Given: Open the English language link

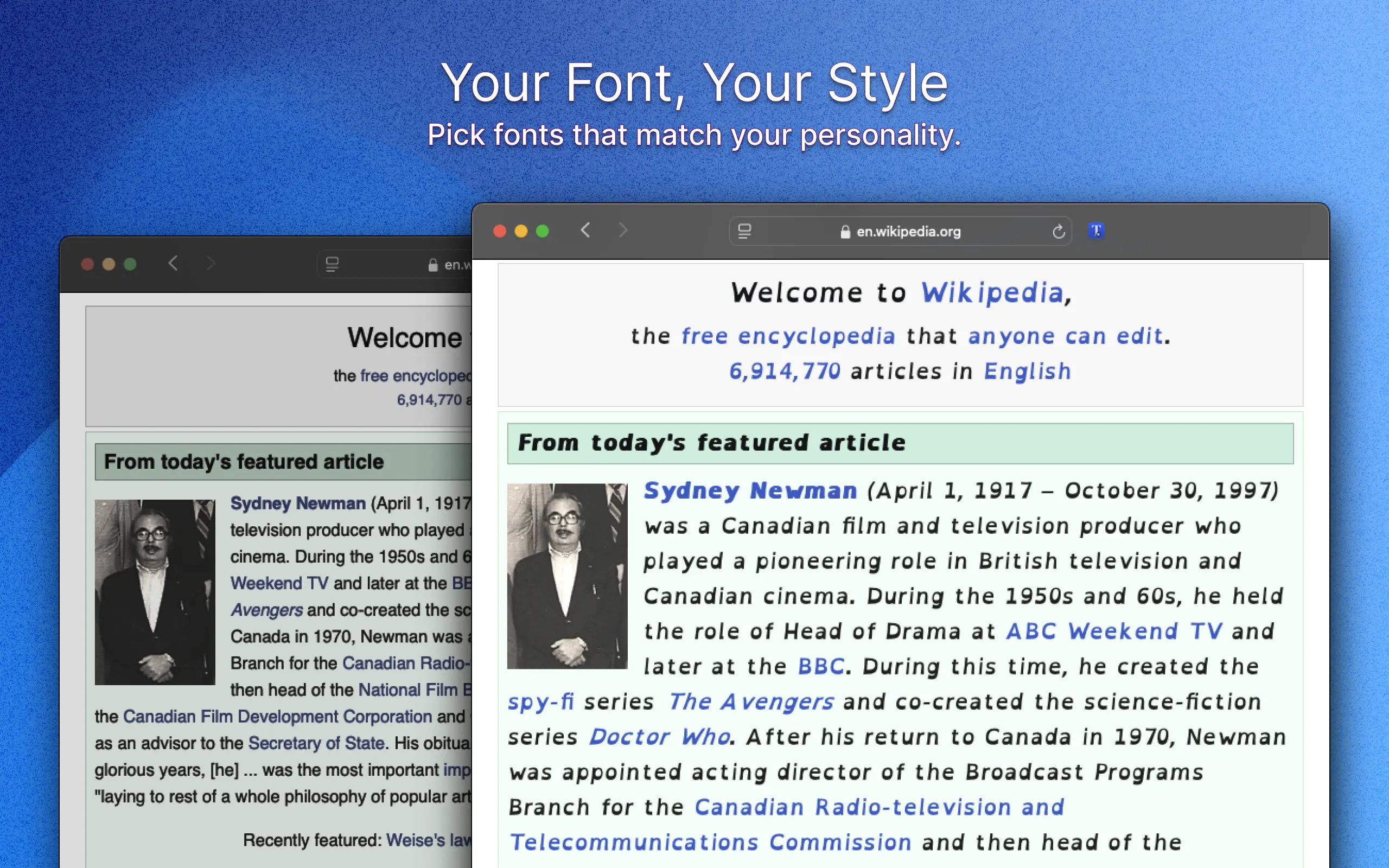Looking at the screenshot, I should 1027,372.
